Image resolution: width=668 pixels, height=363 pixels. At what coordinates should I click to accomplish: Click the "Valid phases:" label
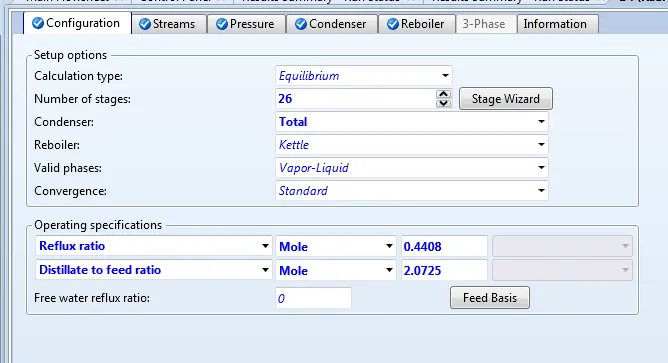coord(68,168)
